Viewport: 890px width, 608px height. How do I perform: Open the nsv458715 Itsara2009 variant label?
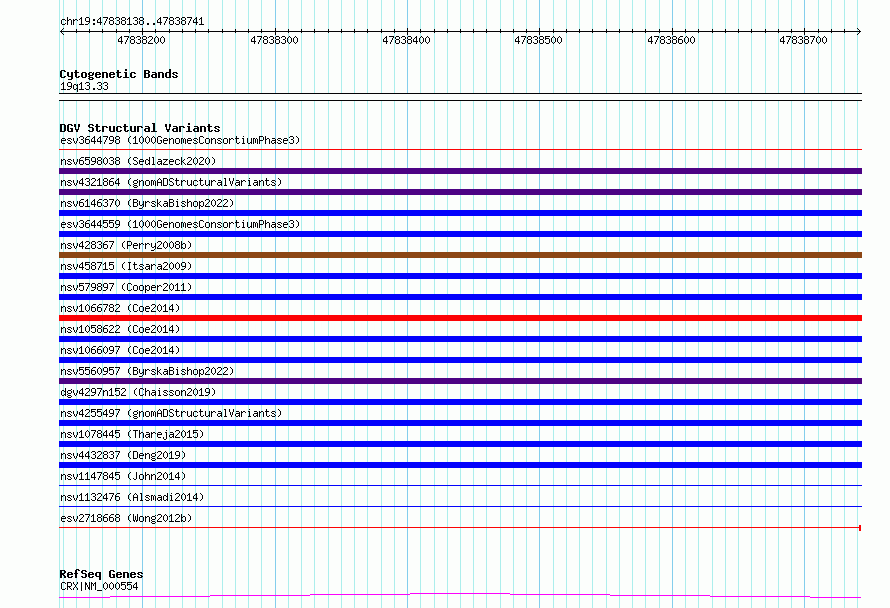126,266
